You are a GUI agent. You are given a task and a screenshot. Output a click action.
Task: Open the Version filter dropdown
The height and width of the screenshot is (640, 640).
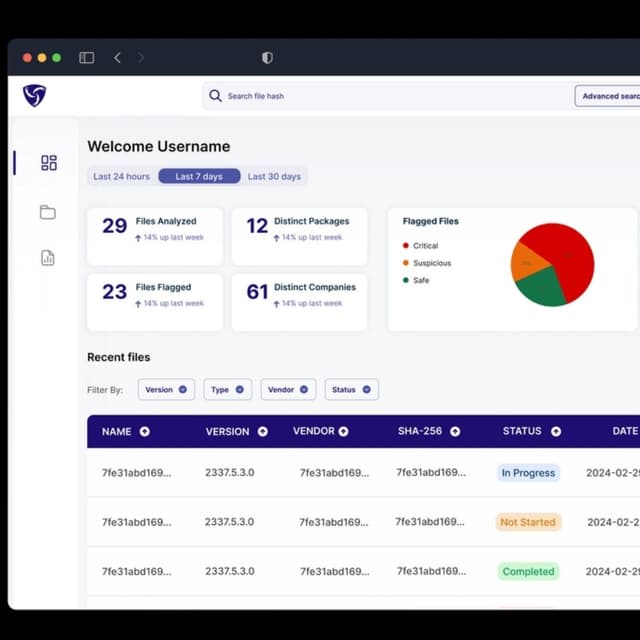pos(166,389)
